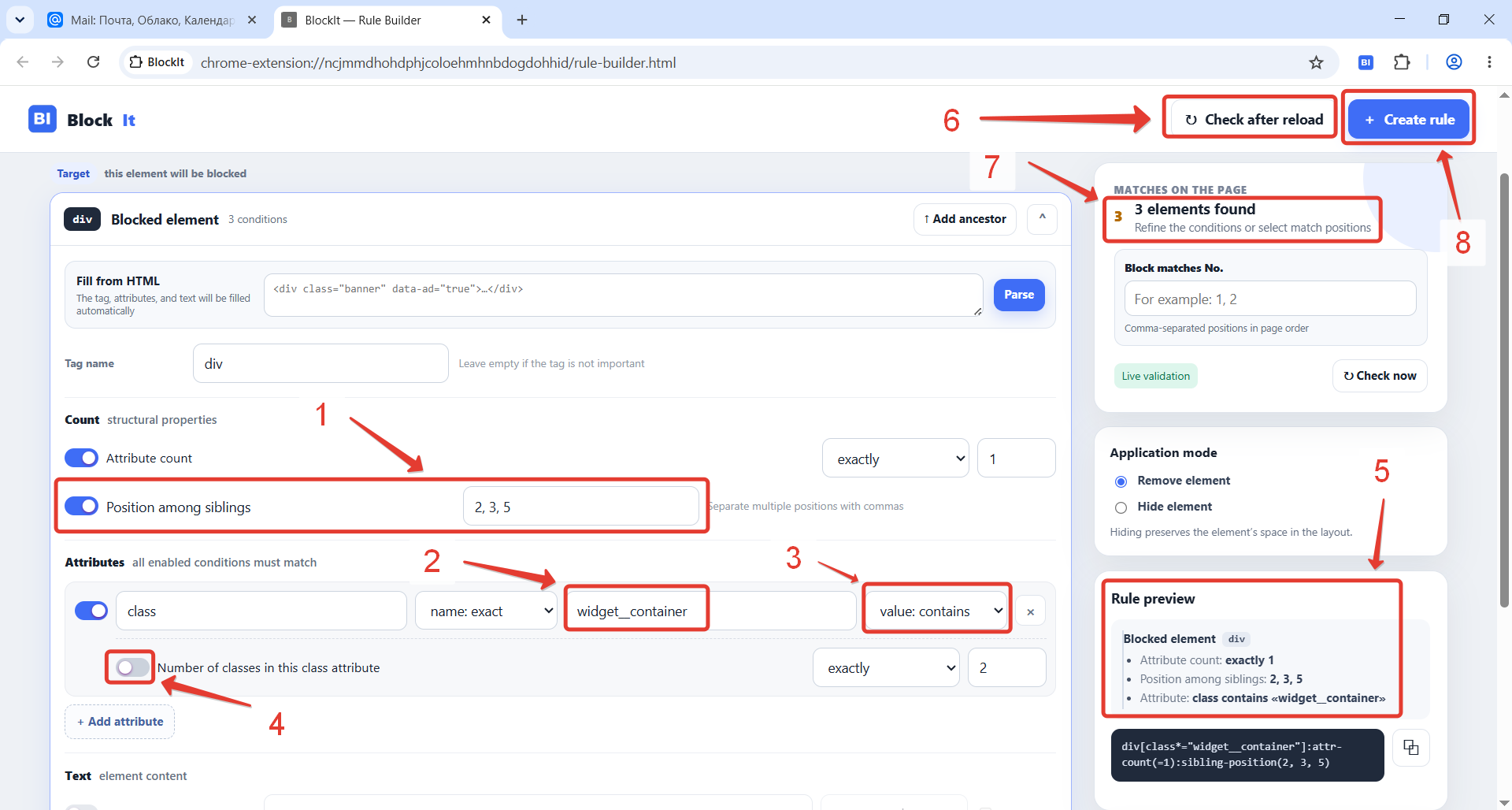Focus the Fill from HTML textarea
The width and height of the screenshot is (1512, 810).
click(623, 295)
